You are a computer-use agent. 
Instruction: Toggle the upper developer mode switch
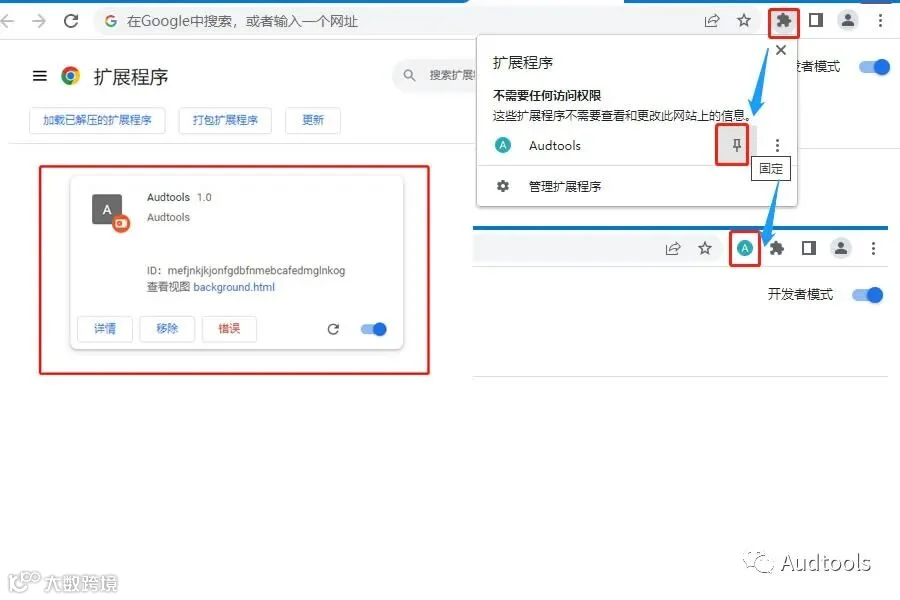point(875,67)
